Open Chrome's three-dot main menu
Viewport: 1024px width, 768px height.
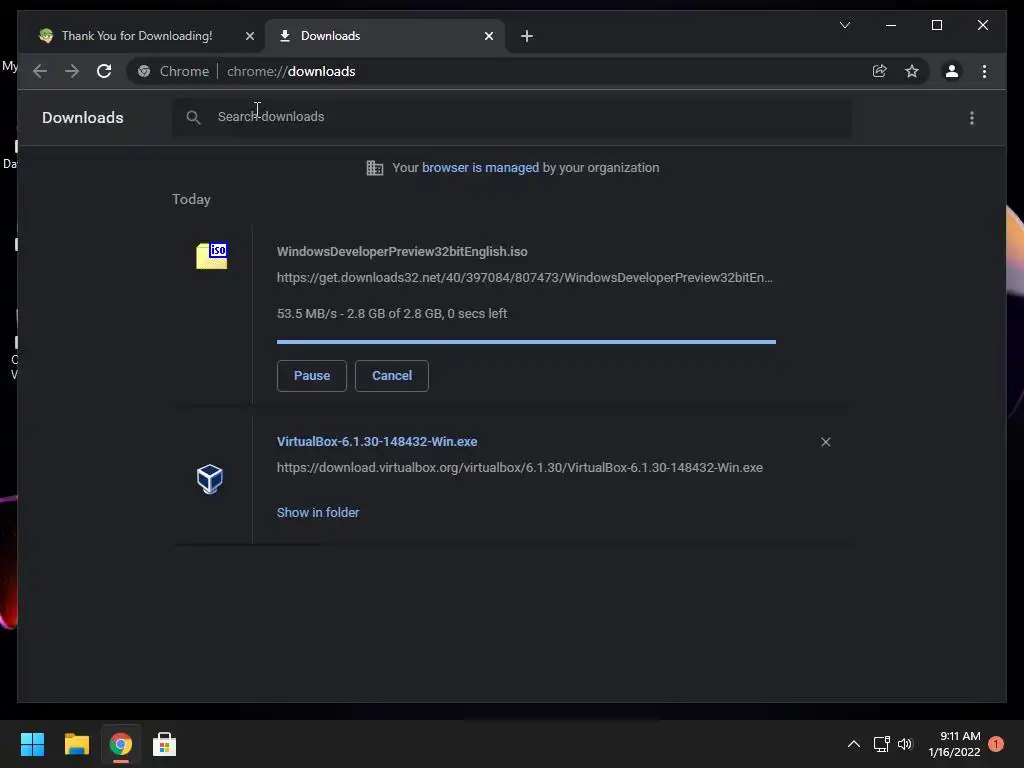984,71
